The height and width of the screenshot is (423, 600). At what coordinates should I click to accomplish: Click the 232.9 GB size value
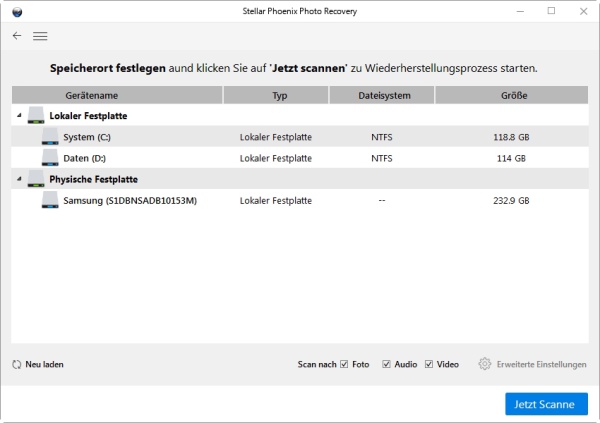point(511,201)
